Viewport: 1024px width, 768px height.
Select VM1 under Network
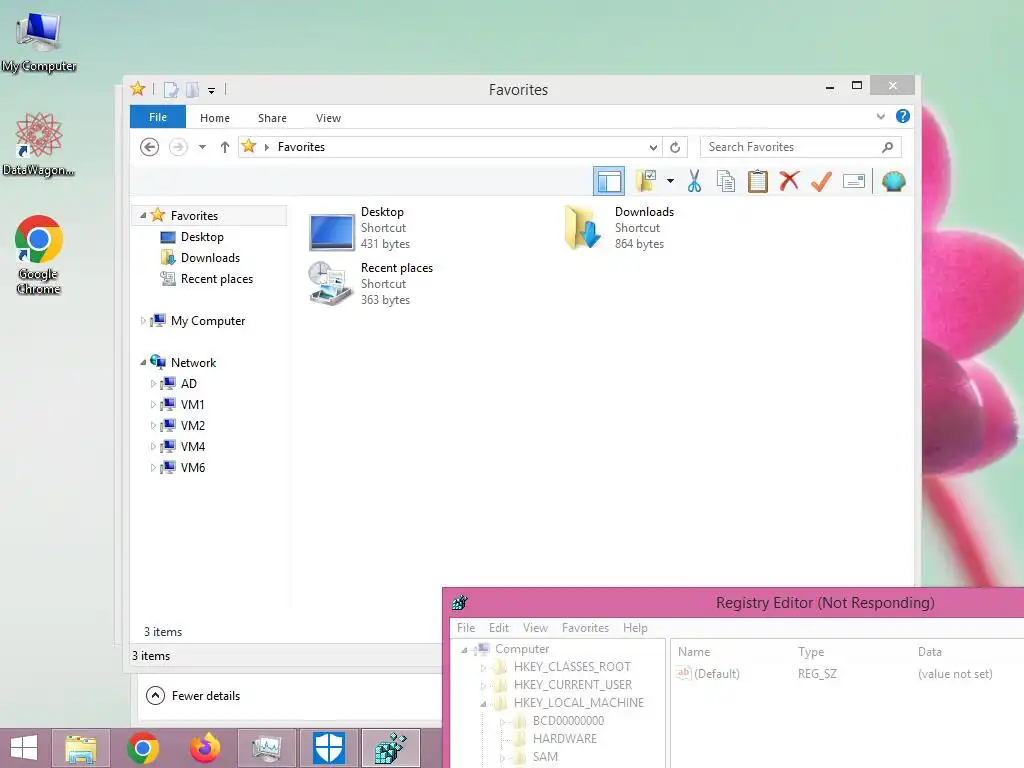[192, 404]
